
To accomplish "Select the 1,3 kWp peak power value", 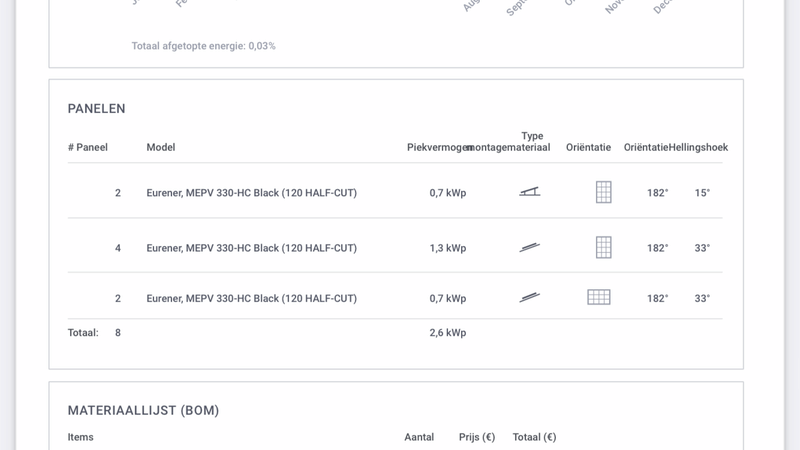I will (x=448, y=248).
